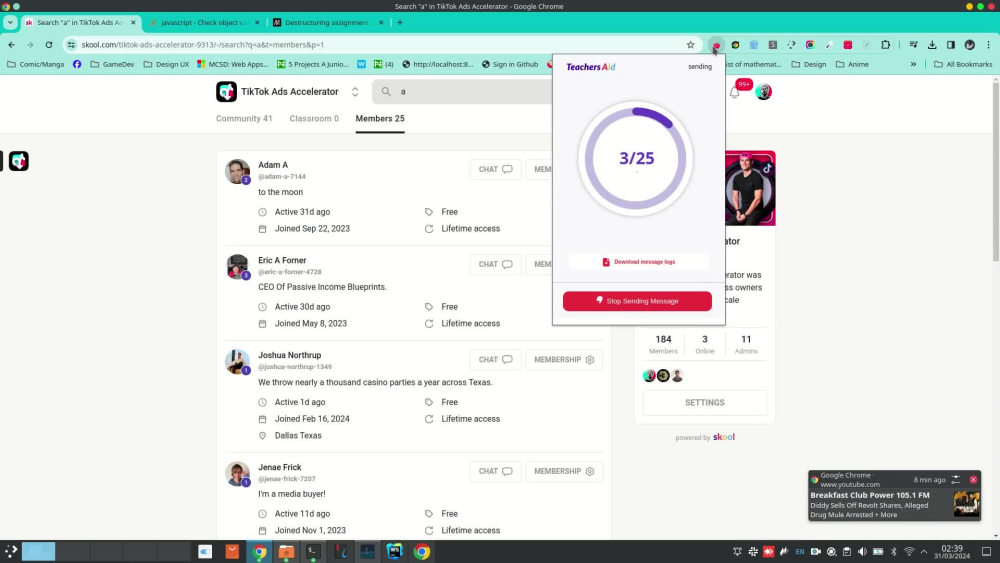Bookmark this page with the star
1000x563 pixels.
690,45
